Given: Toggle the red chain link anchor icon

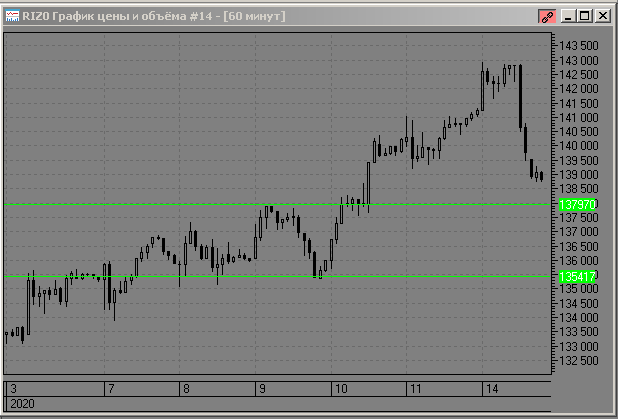Looking at the screenshot, I should (x=547, y=17).
